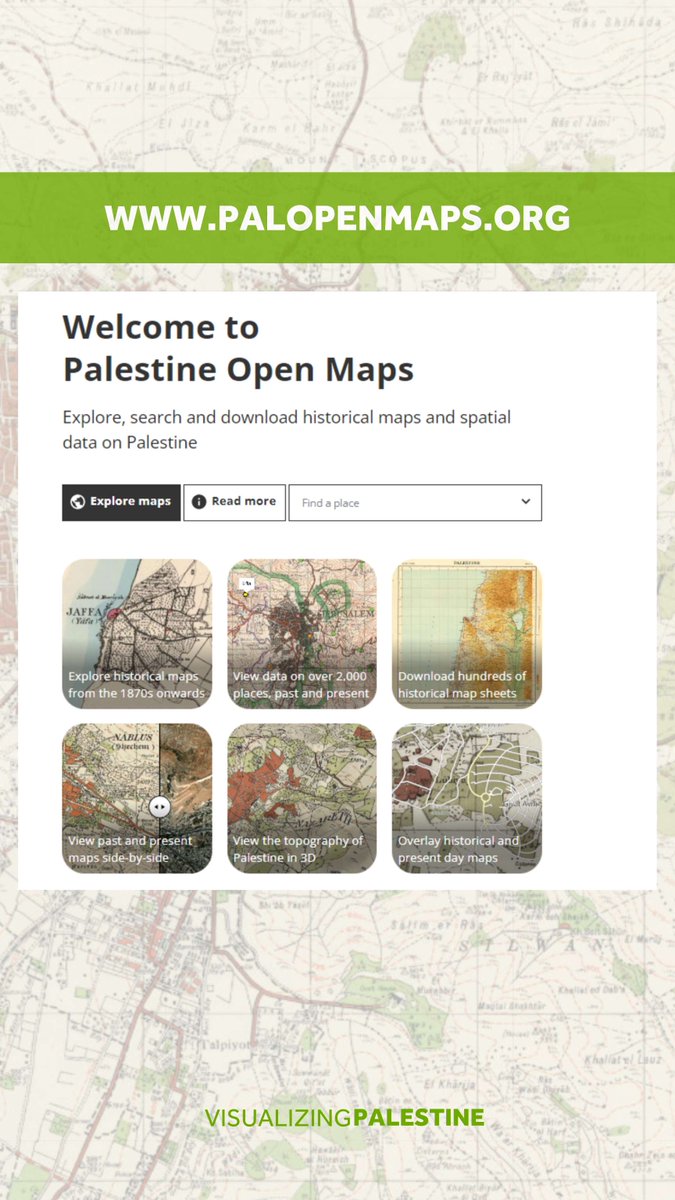
Task: Click the side-by-side slider handle on the Nablus card
Action: coord(159,806)
